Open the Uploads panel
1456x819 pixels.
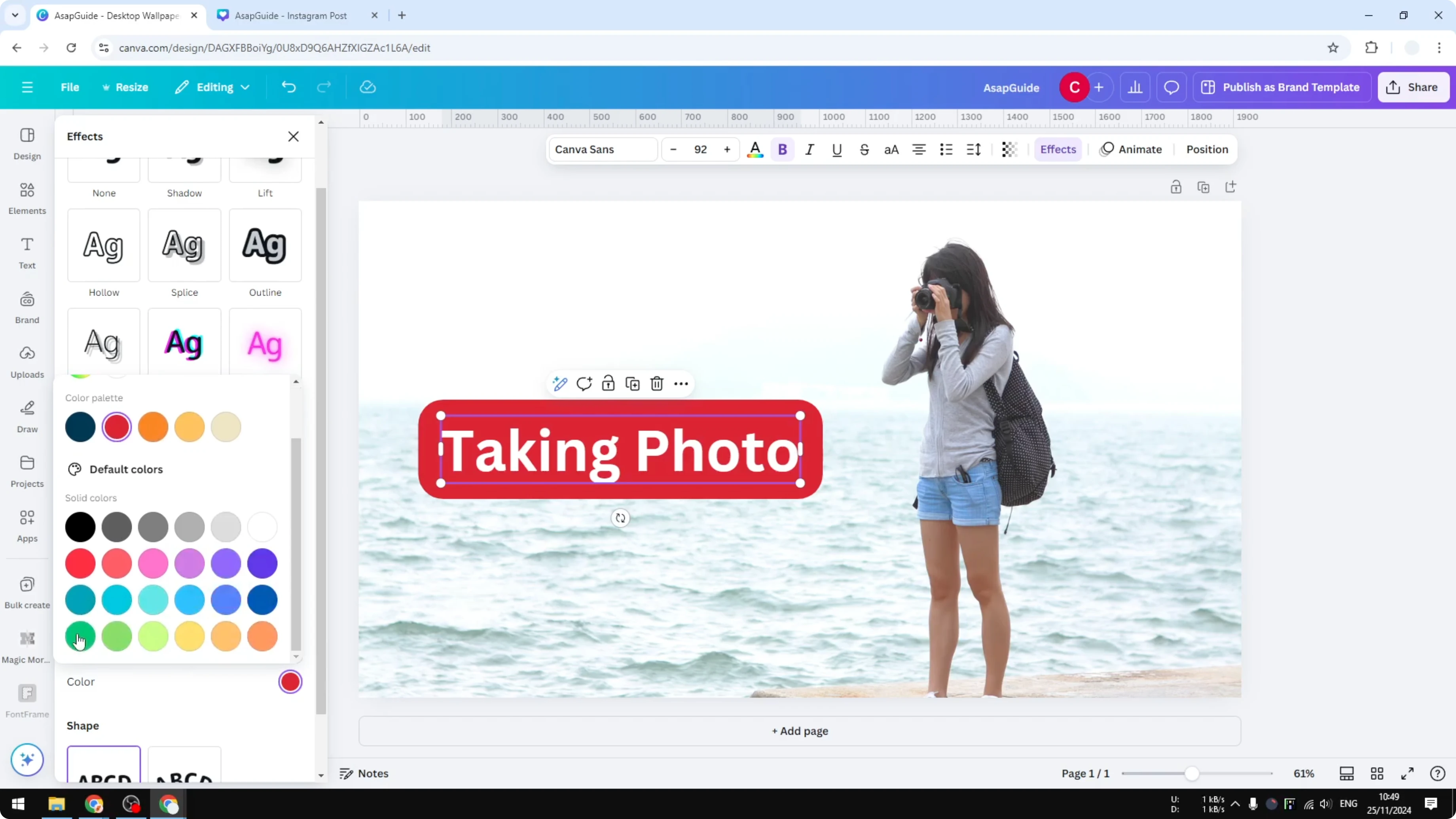coord(27,362)
